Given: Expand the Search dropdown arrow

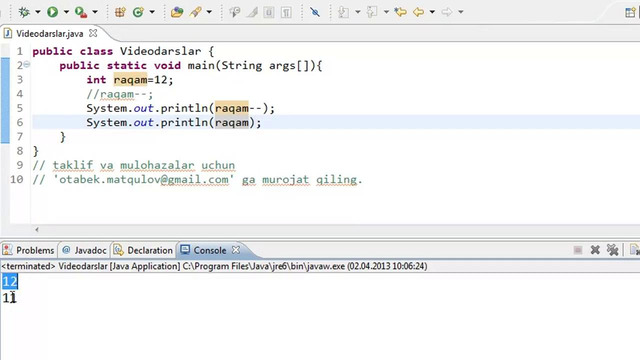Looking at the screenshot, I should coord(209,12).
